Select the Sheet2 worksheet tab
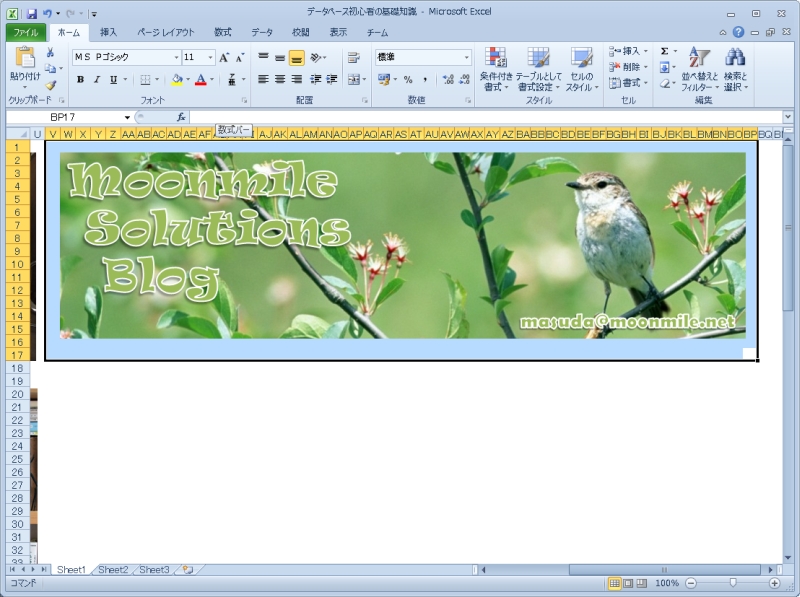 (x=112, y=570)
